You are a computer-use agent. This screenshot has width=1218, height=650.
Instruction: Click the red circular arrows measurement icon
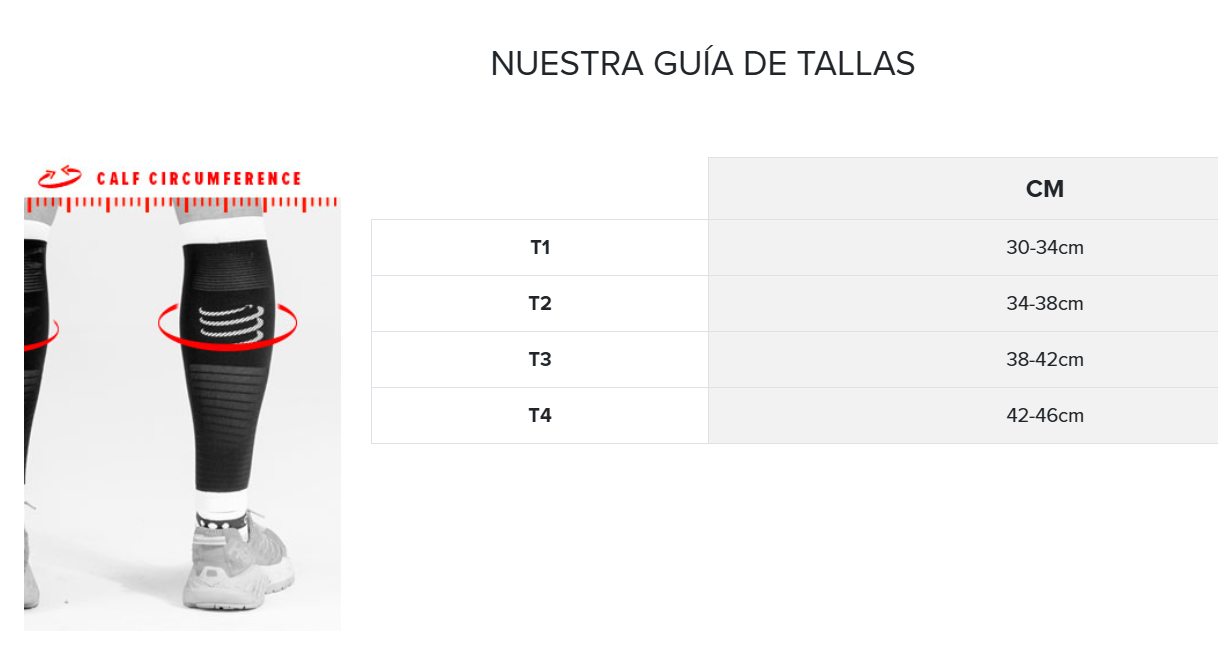pos(59,178)
